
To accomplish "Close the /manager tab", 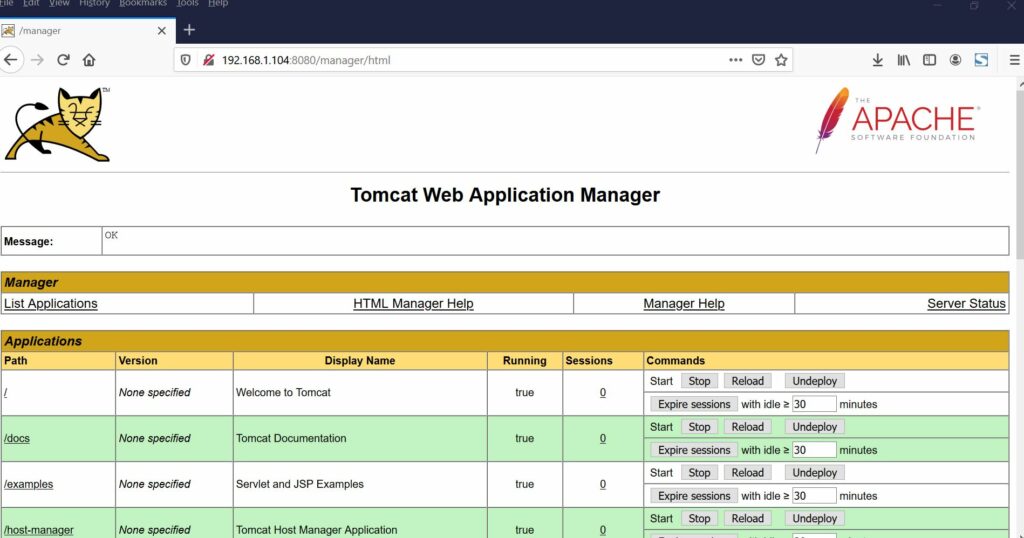I will click(x=162, y=31).
